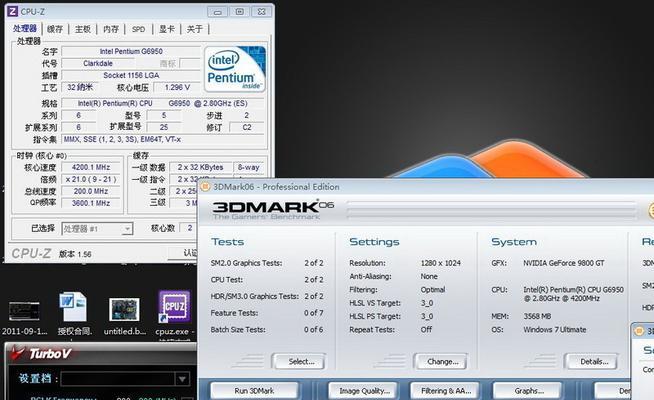Click the 8-way cache value
The height and width of the screenshot is (400, 654).
(x=248, y=167)
